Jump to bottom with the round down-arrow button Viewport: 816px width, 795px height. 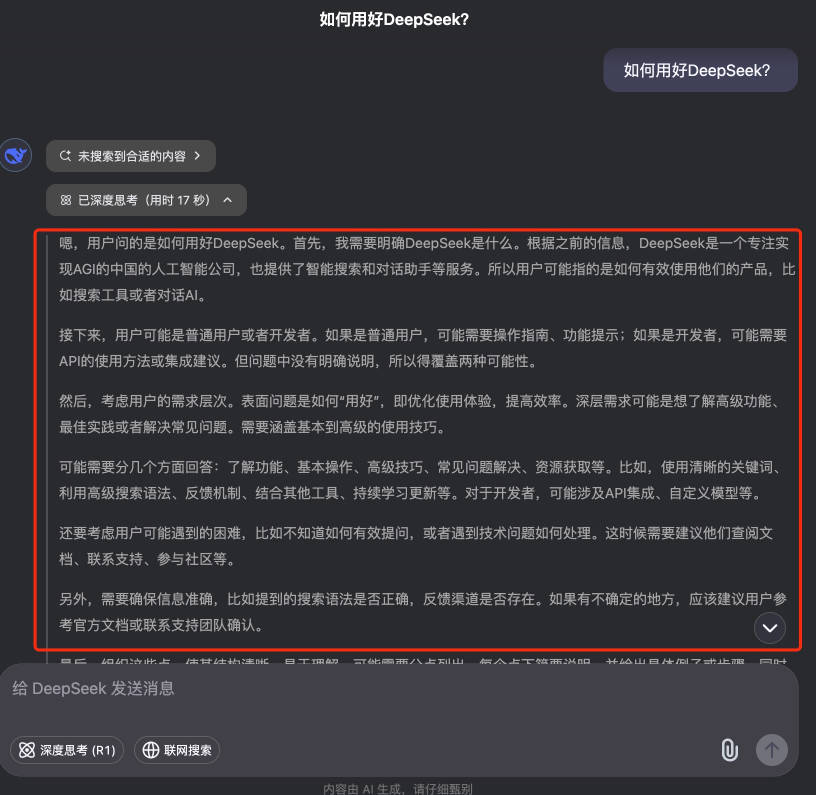pos(770,628)
